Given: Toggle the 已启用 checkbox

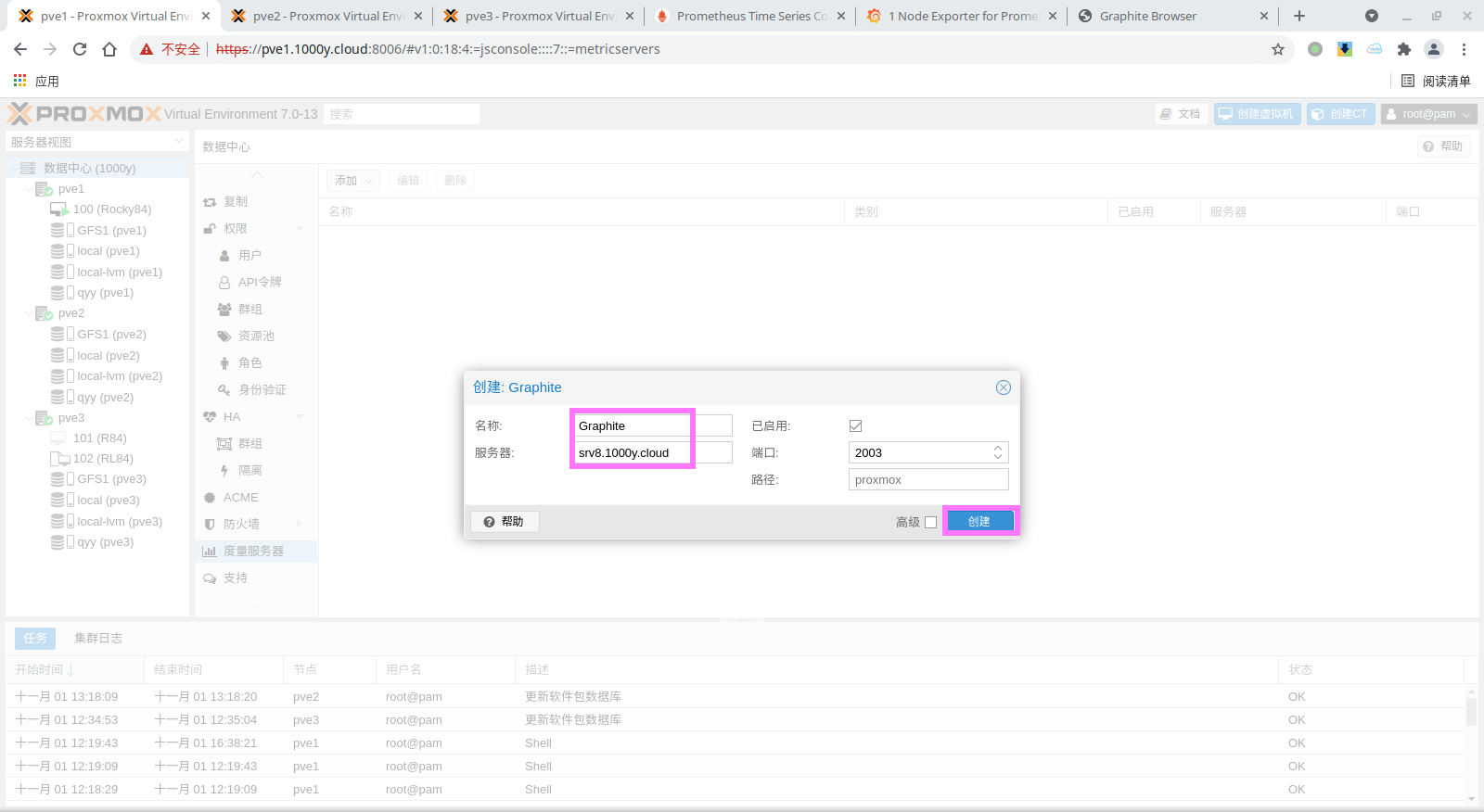Looking at the screenshot, I should [855, 425].
